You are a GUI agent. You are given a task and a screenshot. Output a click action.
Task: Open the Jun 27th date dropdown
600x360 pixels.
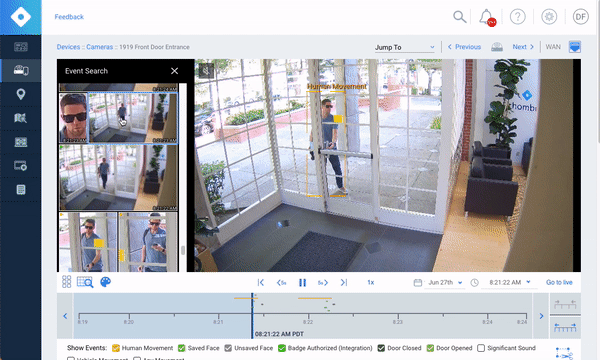pyautogui.click(x=445, y=282)
